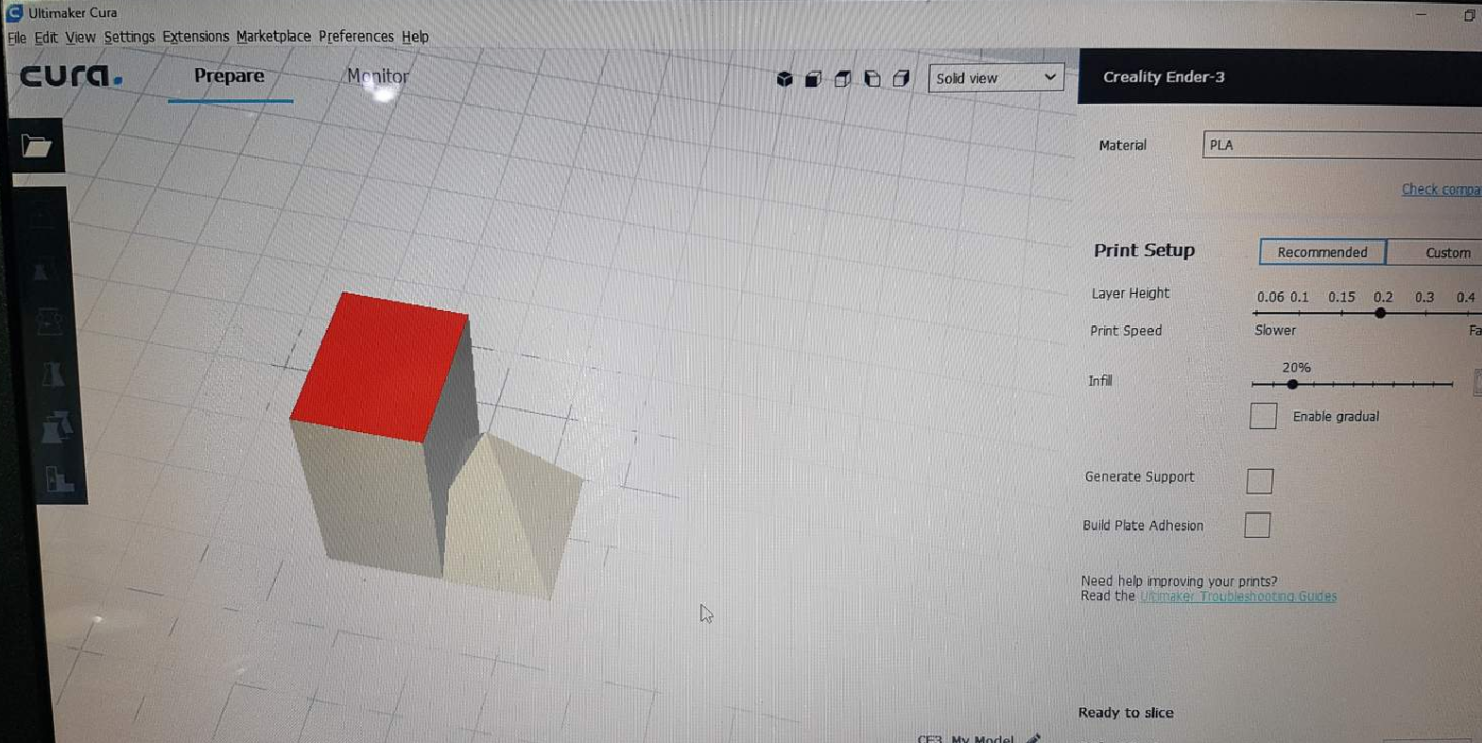Open the Edit menu
The height and width of the screenshot is (743, 1482).
point(46,38)
